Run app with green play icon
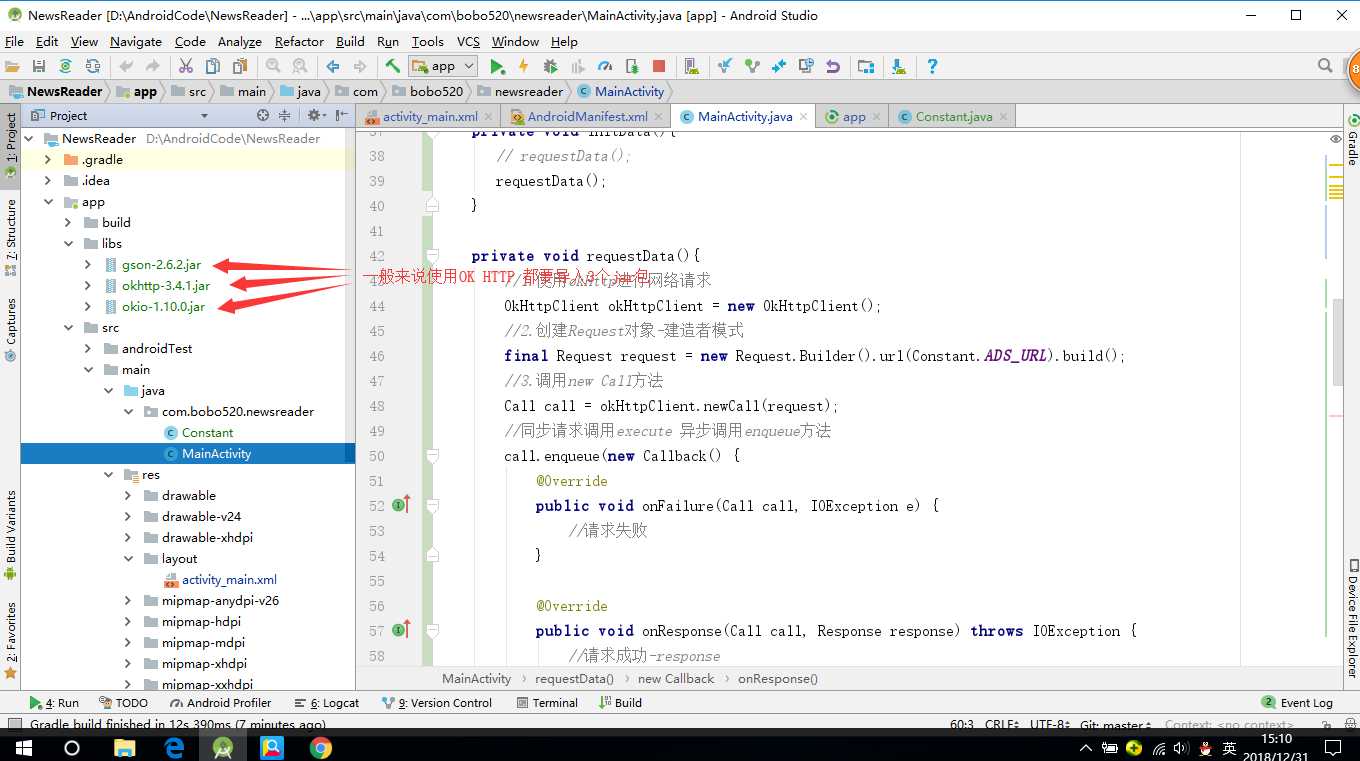This screenshot has height=761, width=1360. 497,66
